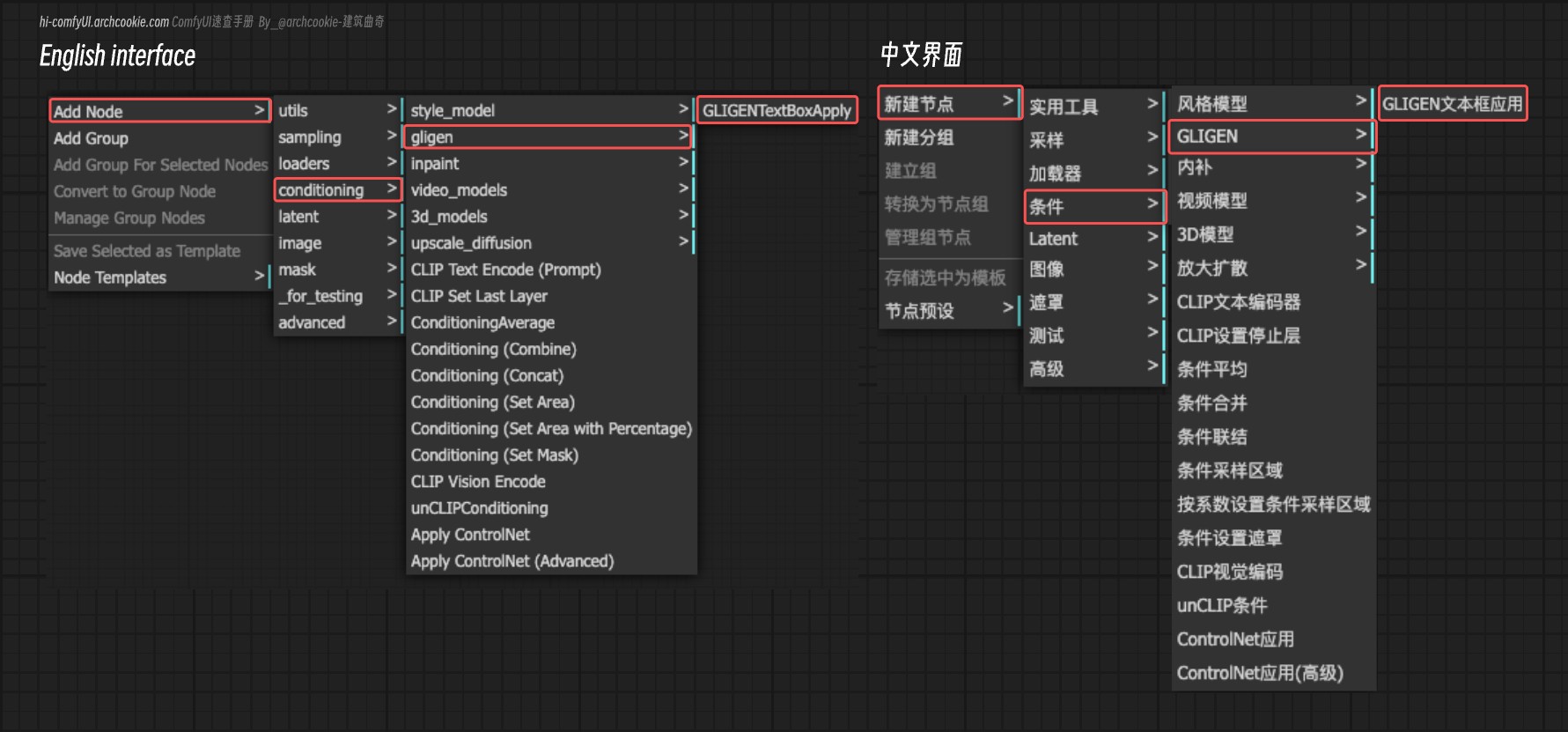
Task: Expand the 测试 submenu
Action: (1094, 336)
